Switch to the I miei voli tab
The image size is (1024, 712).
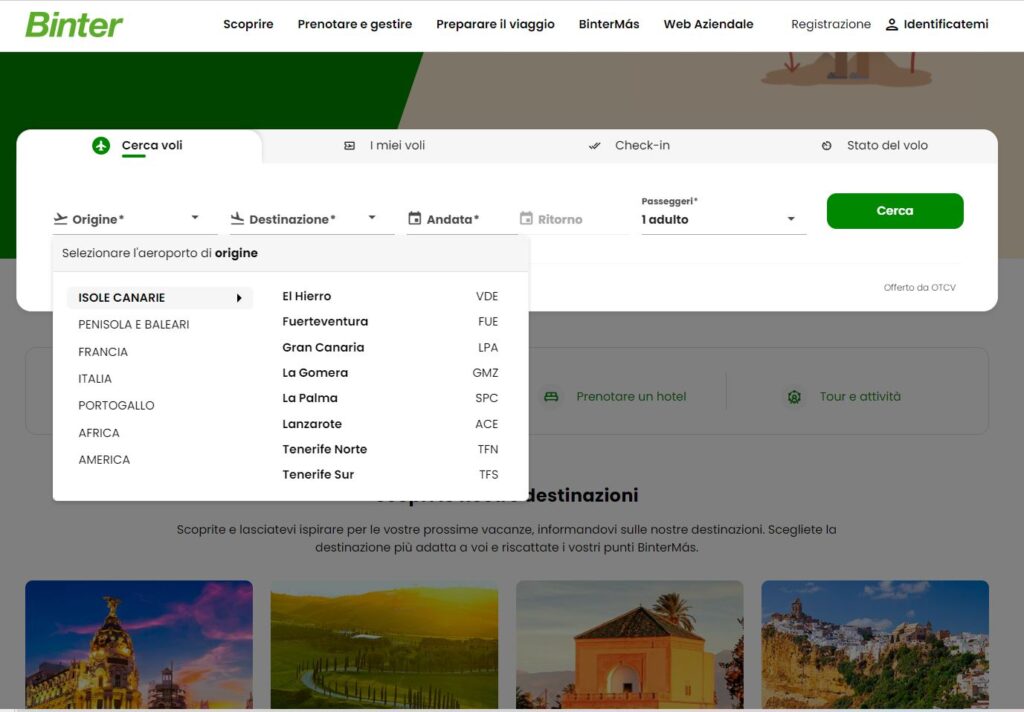click(x=385, y=146)
